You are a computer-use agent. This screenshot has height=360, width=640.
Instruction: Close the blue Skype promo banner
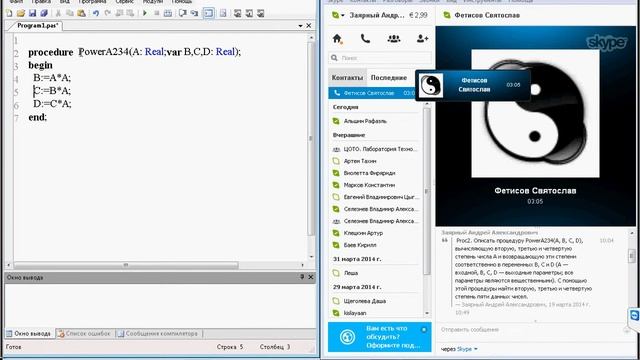(x=424, y=329)
